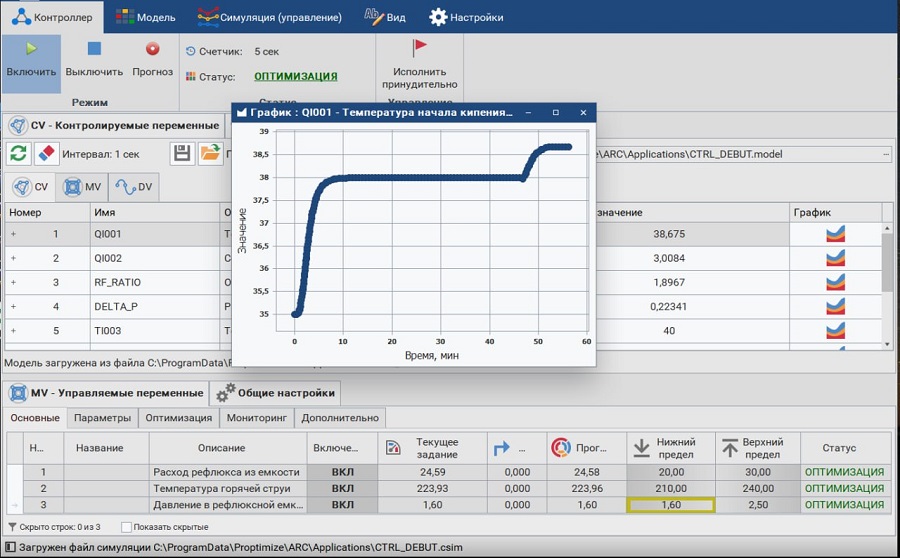Image resolution: width=900 pixels, height=558 pixels.
Task: Open the graph icon for RF_RATIO row
Action: tap(835, 283)
